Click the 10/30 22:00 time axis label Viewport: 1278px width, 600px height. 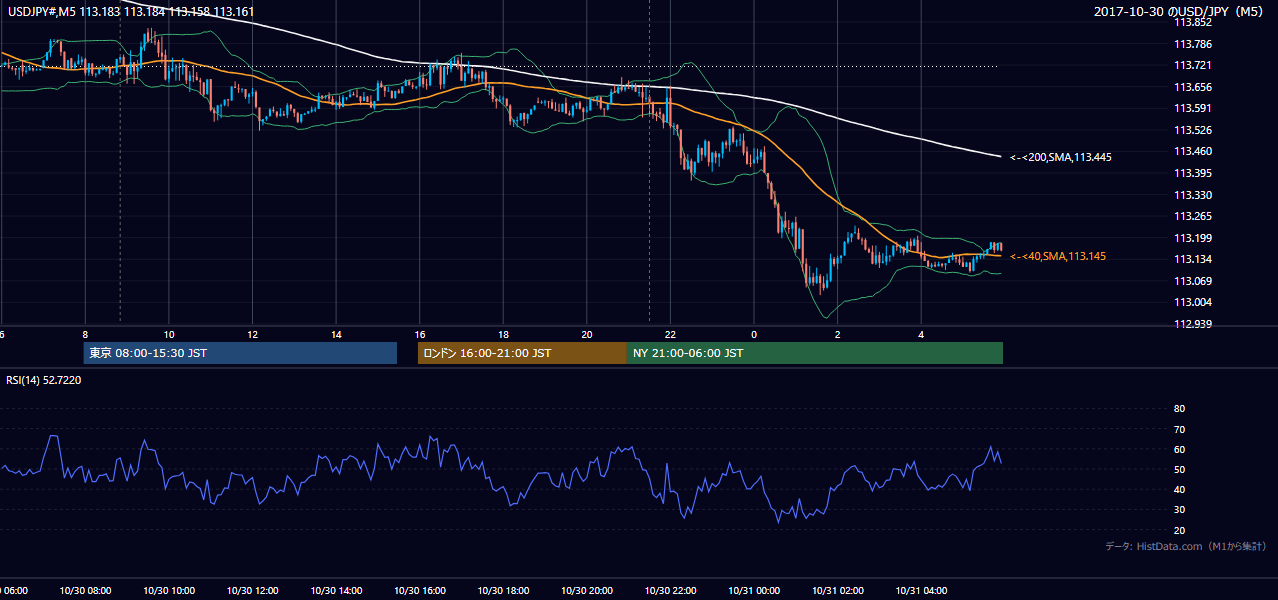670,591
